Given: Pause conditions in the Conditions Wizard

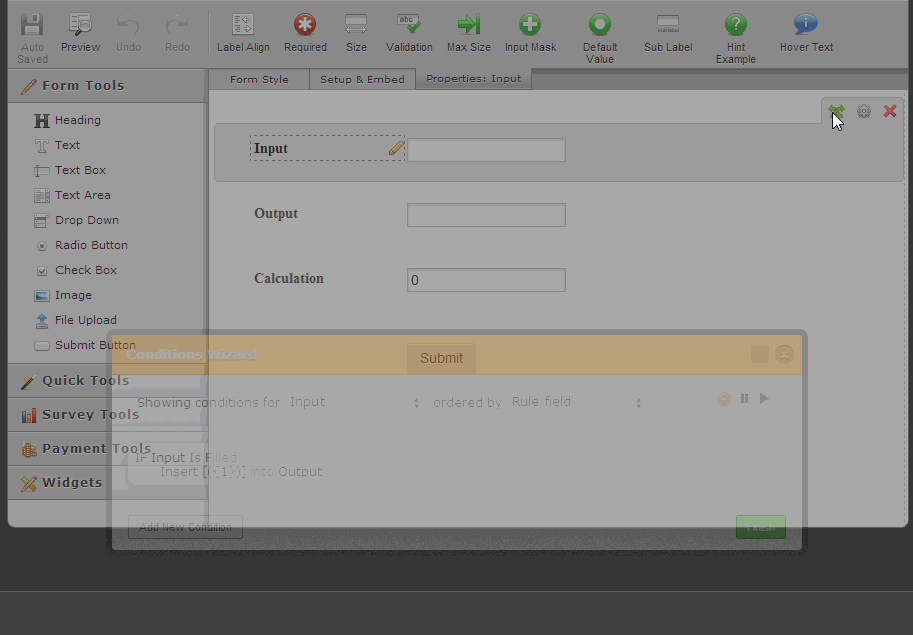Looking at the screenshot, I should (744, 399).
